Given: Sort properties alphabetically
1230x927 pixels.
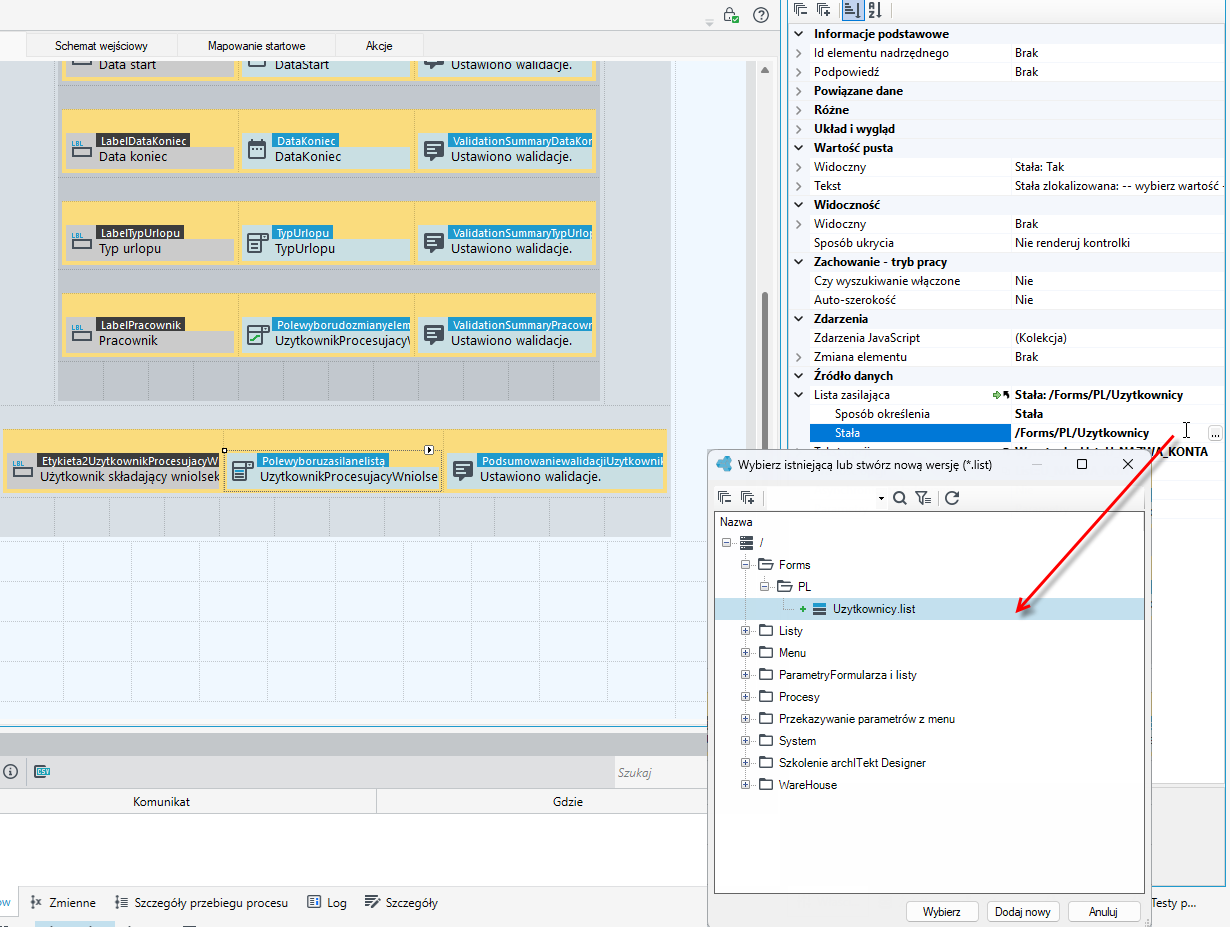Looking at the screenshot, I should click(875, 10).
